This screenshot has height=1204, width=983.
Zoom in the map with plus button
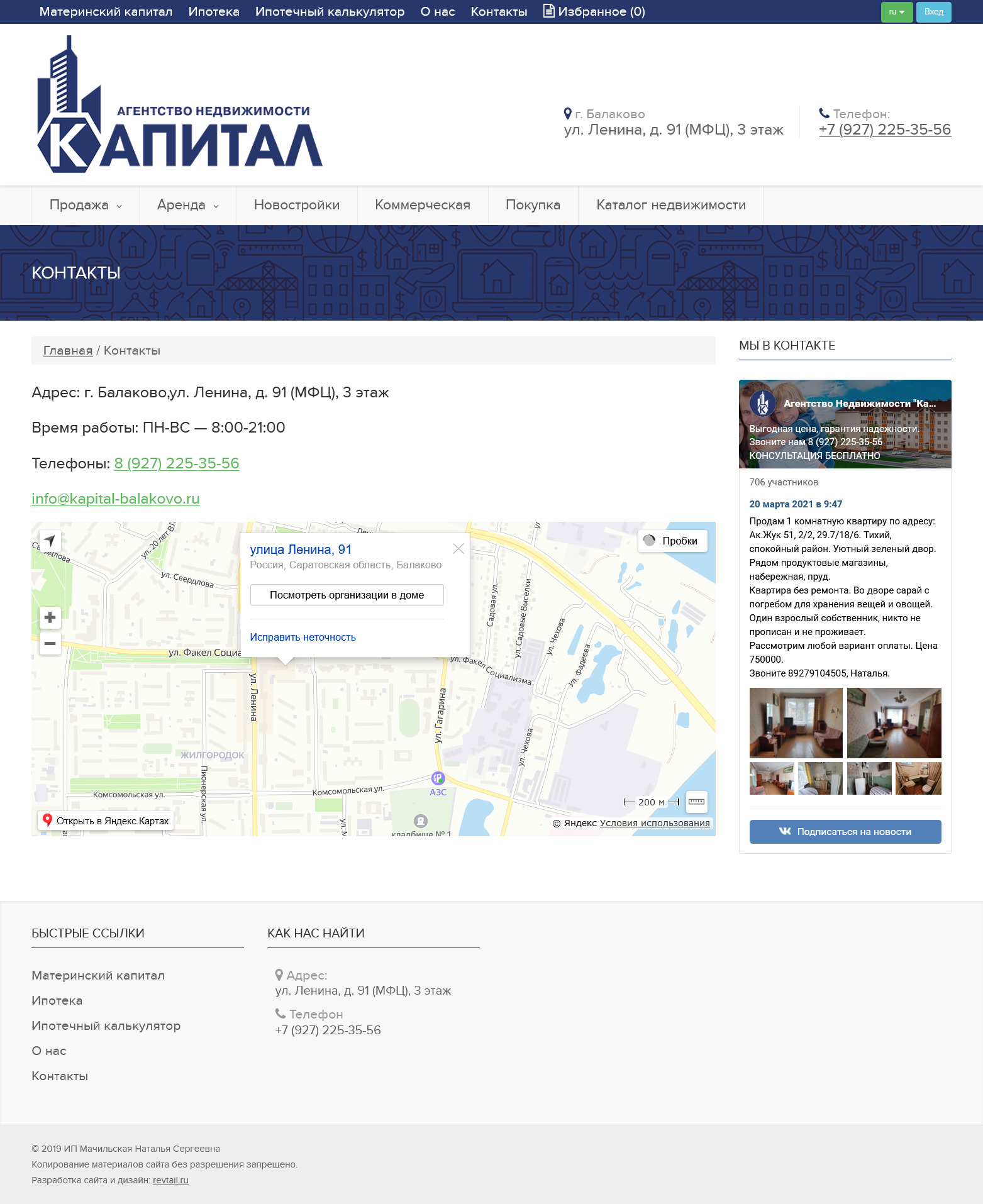point(50,617)
